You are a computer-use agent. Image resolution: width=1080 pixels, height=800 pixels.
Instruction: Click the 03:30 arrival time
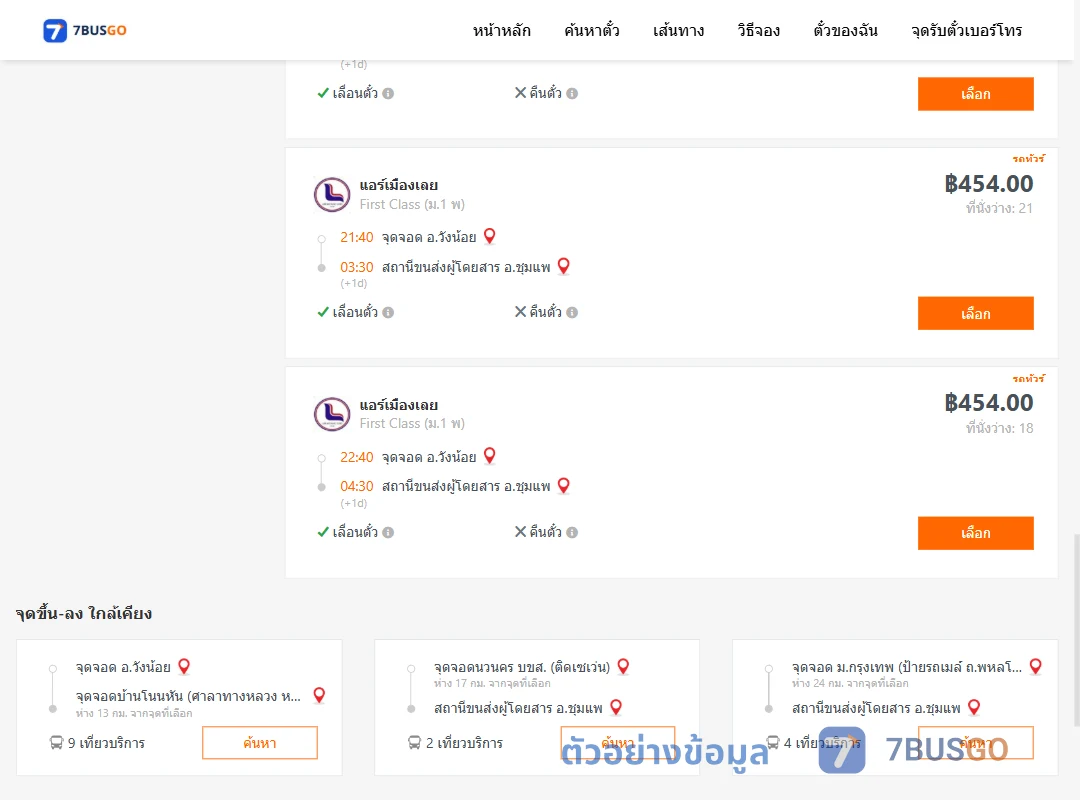(x=357, y=267)
